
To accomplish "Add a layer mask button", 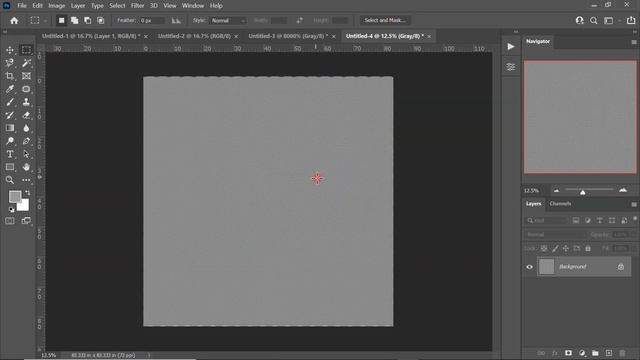I will [x=568, y=353].
